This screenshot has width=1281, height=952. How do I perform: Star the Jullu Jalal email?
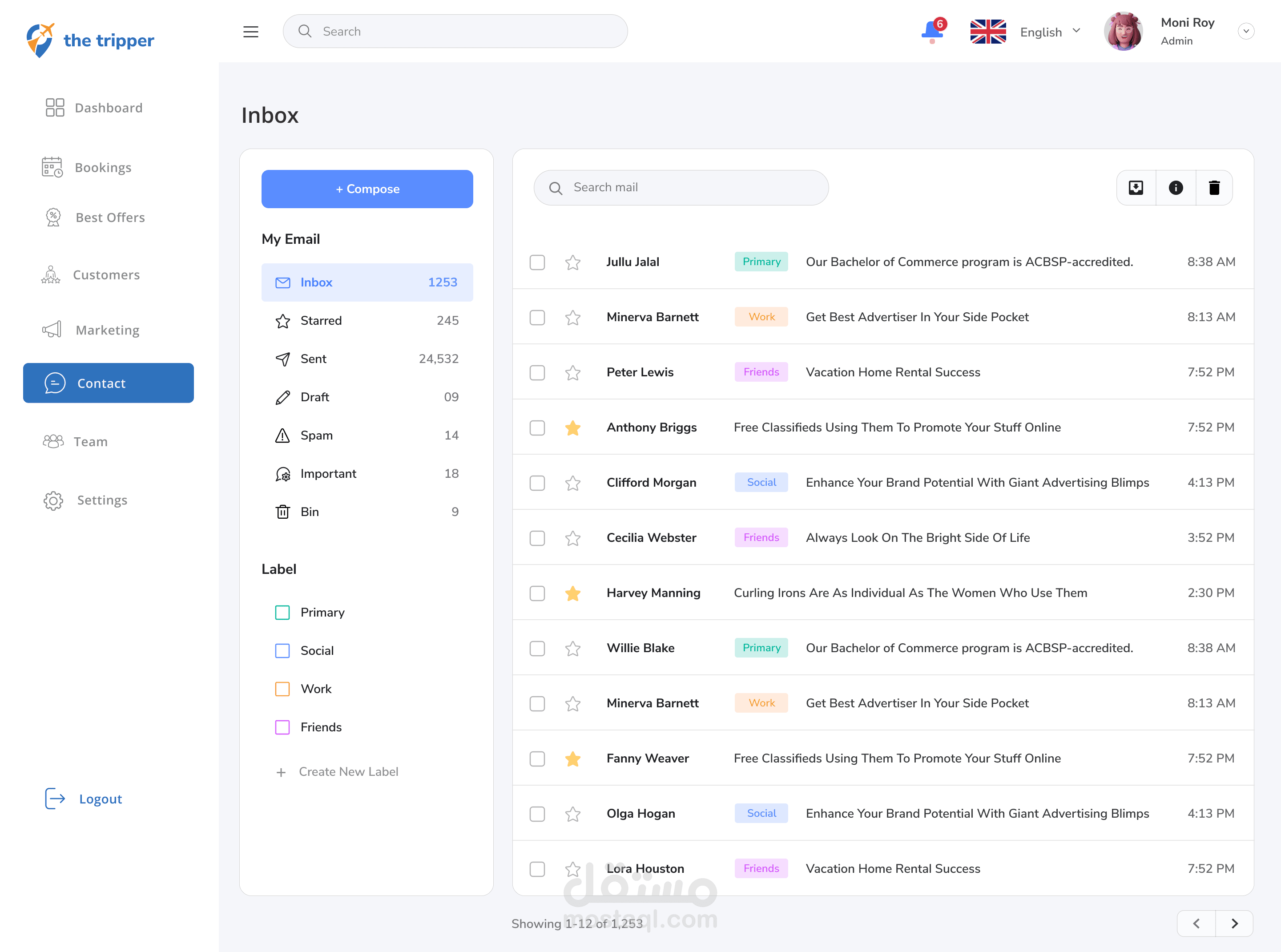point(573,263)
